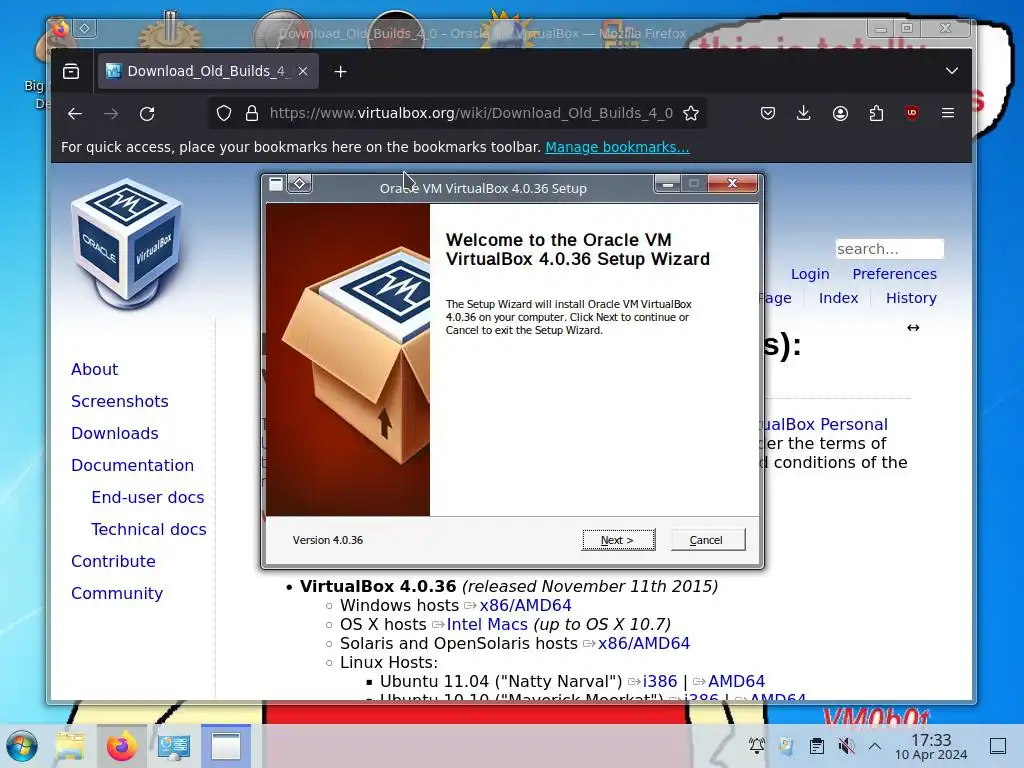
Task: Open Manage bookmarks link
Action: tap(617, 147)
